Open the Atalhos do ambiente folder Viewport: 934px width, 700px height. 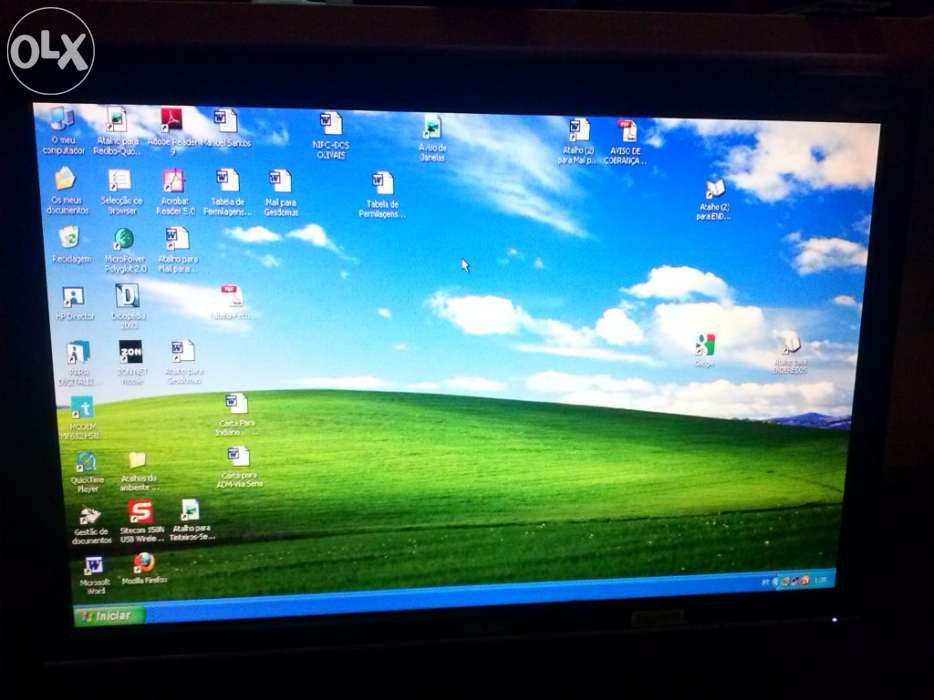click(x=138, y=471)
